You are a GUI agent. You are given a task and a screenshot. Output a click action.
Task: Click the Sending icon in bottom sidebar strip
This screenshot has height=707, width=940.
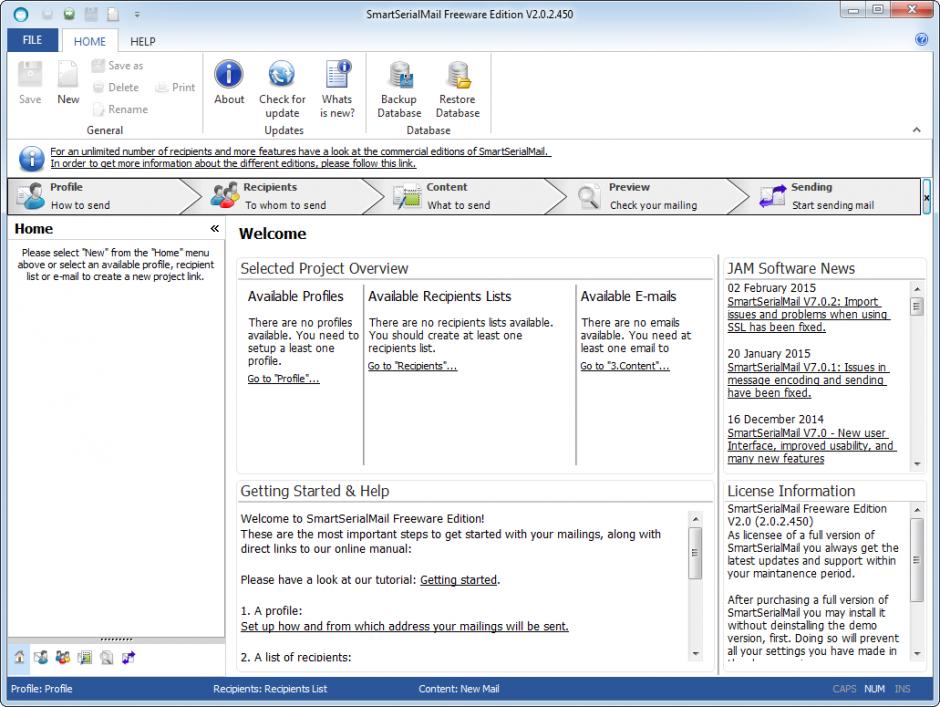[x=128, y=657]
